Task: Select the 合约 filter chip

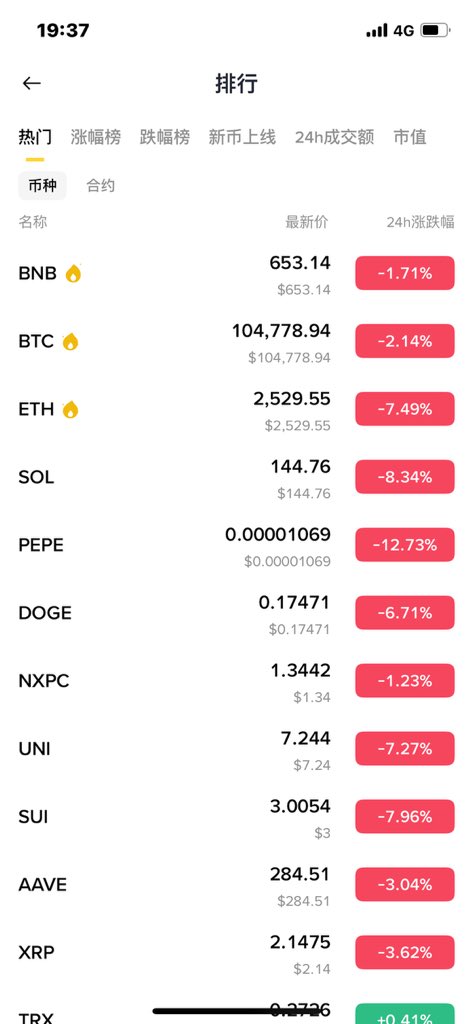Action: tap(101, 185)
